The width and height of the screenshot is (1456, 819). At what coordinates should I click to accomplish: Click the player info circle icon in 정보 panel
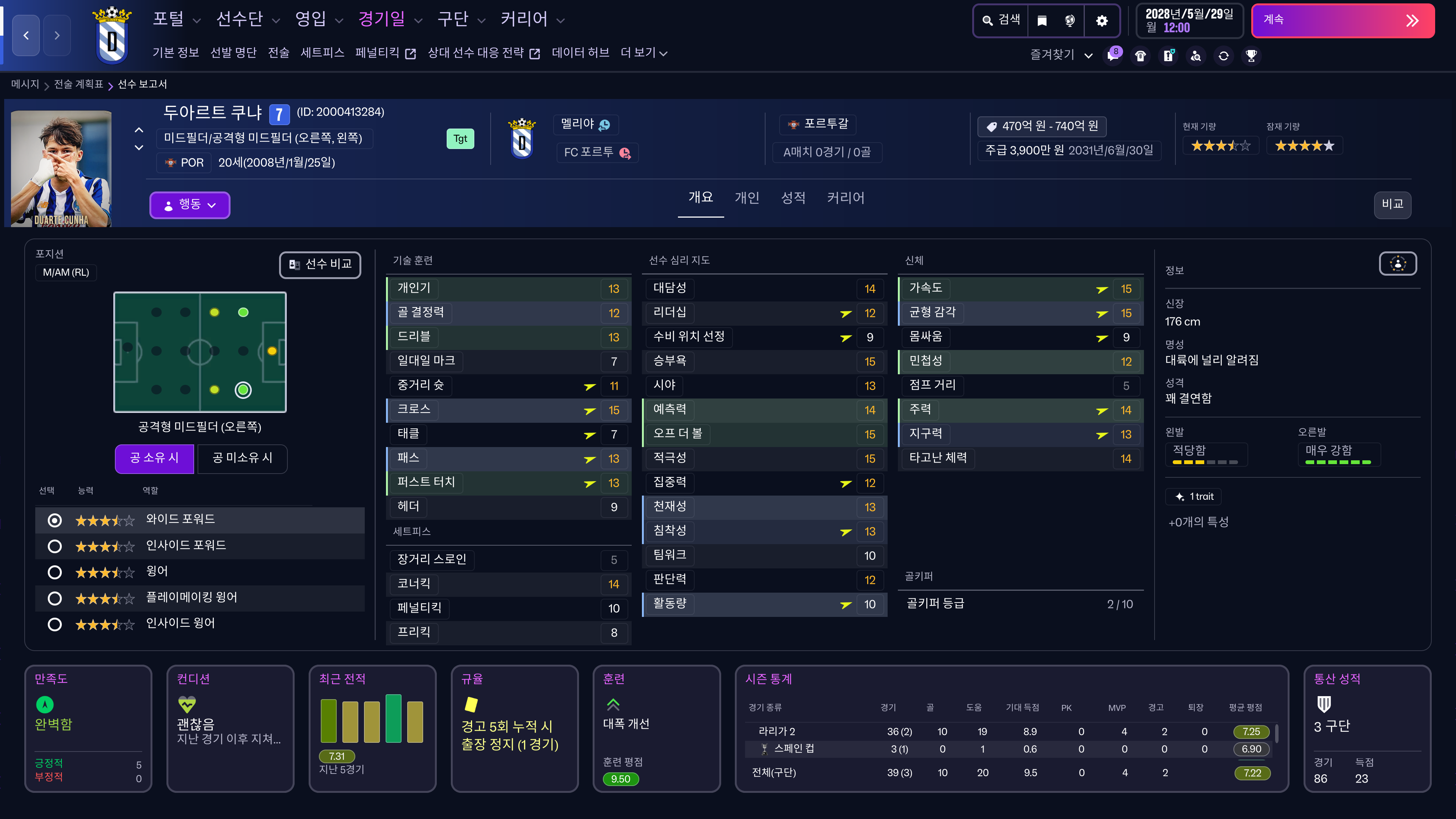pos(1397,264)
